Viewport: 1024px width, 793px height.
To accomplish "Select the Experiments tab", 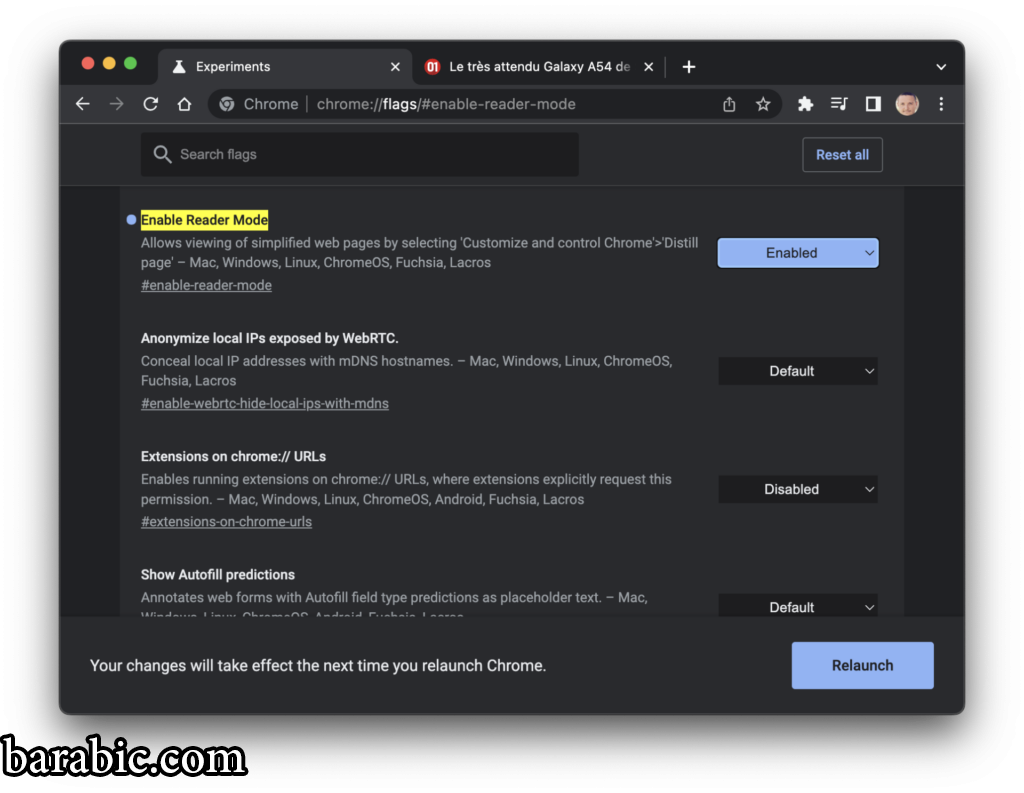I will tap(282, 67).
